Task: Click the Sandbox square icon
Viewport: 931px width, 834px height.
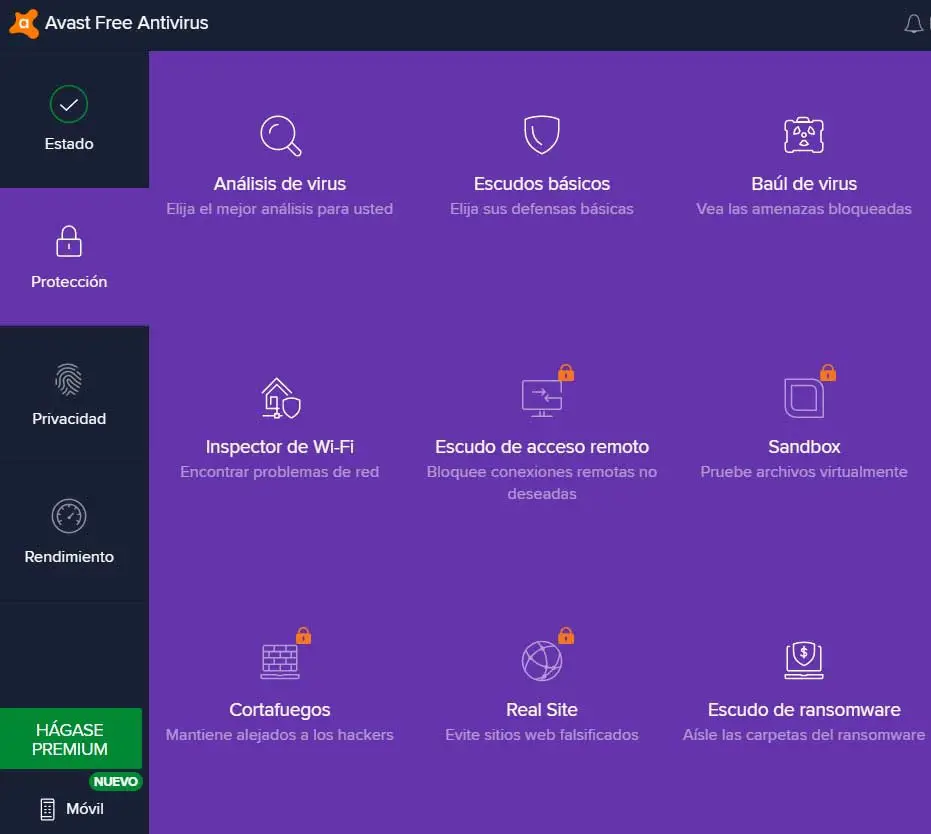Action: pos(804,398)
